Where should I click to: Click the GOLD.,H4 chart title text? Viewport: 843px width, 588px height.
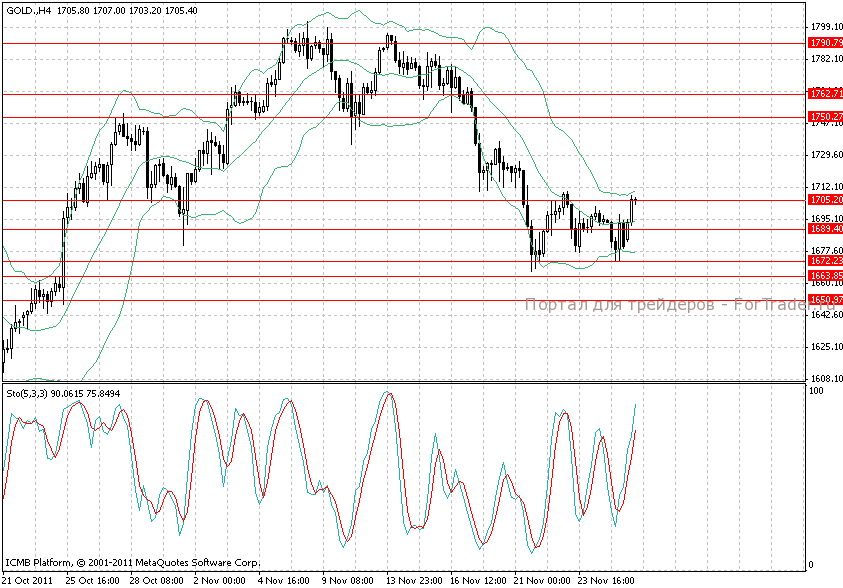[29, 10]
